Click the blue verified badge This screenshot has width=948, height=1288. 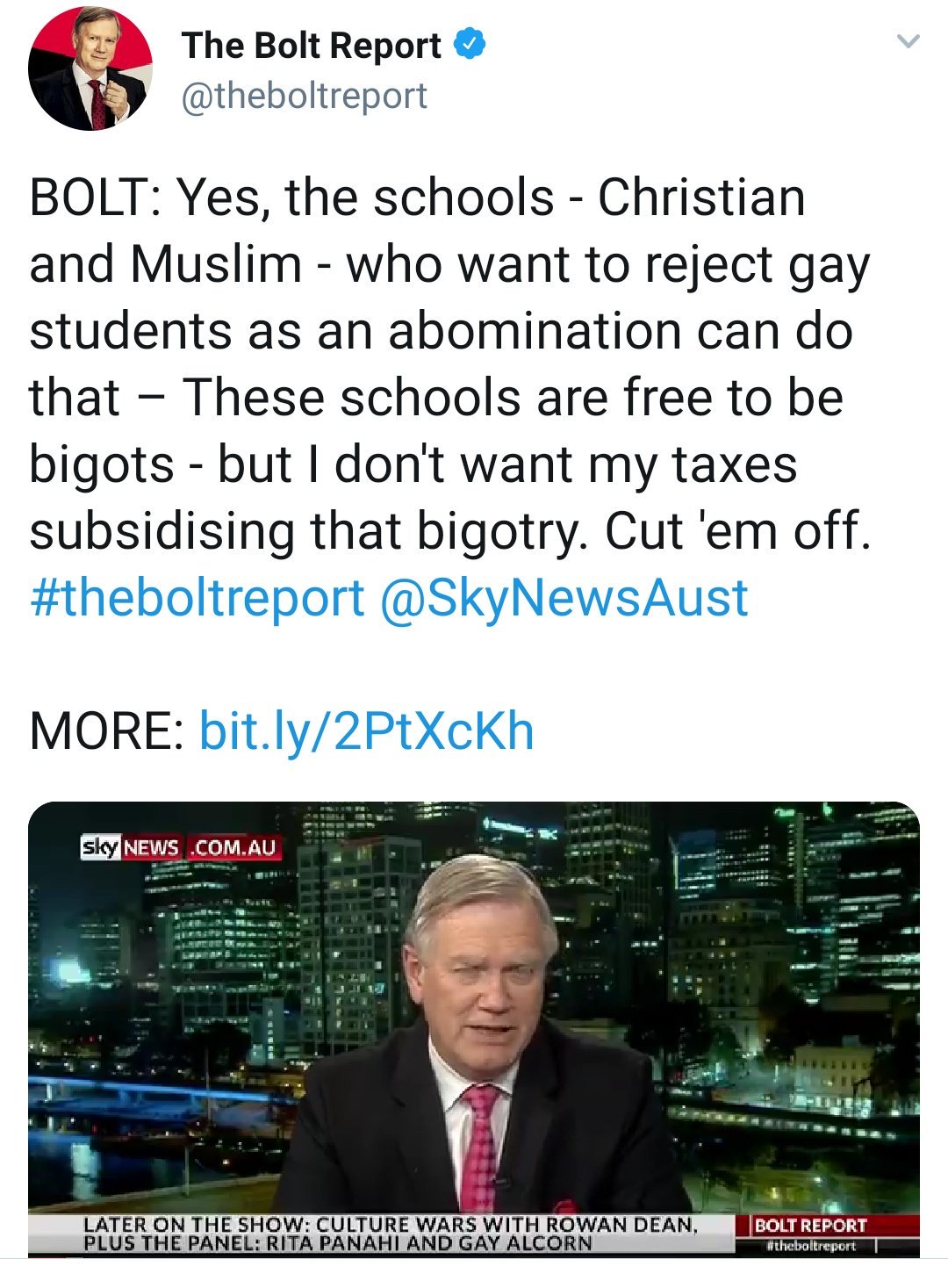pyautogui.click(x=470, y=45)
